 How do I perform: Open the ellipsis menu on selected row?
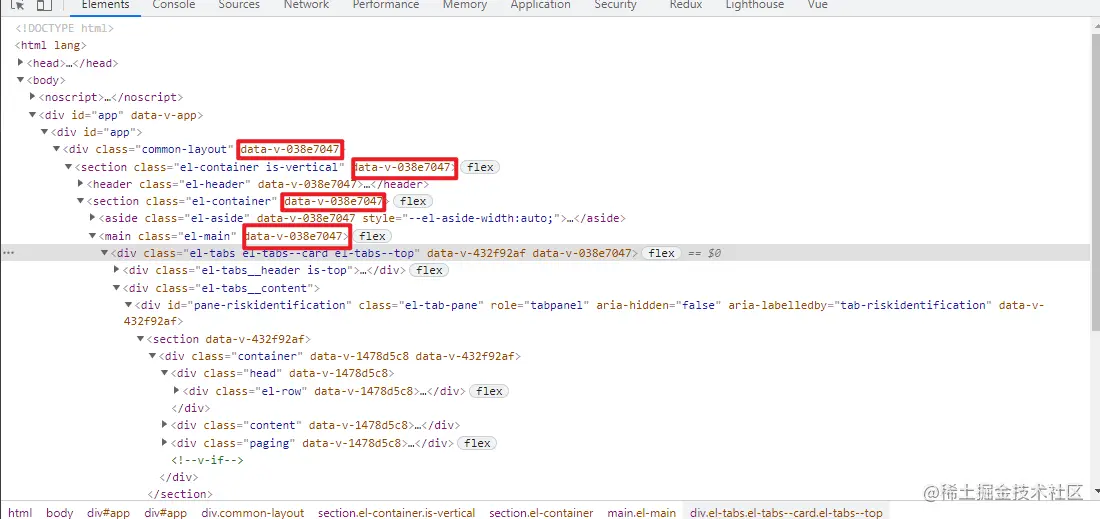click(8, 253)
